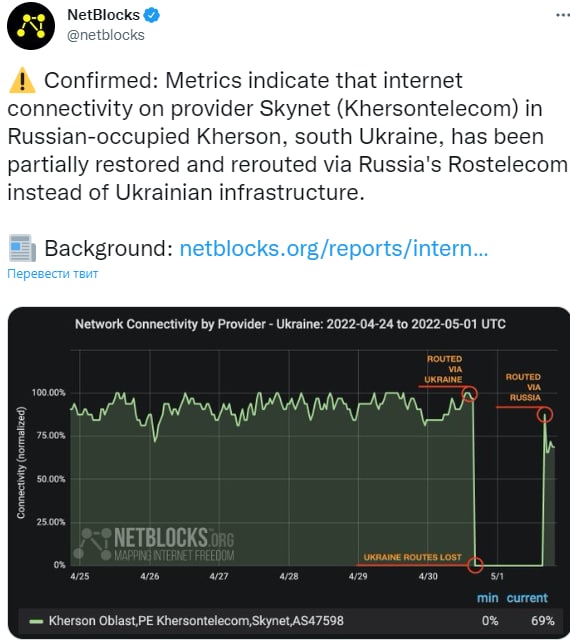Click the newspaper emoji before Background
The image size is (570, 641).
pos(22,248)
